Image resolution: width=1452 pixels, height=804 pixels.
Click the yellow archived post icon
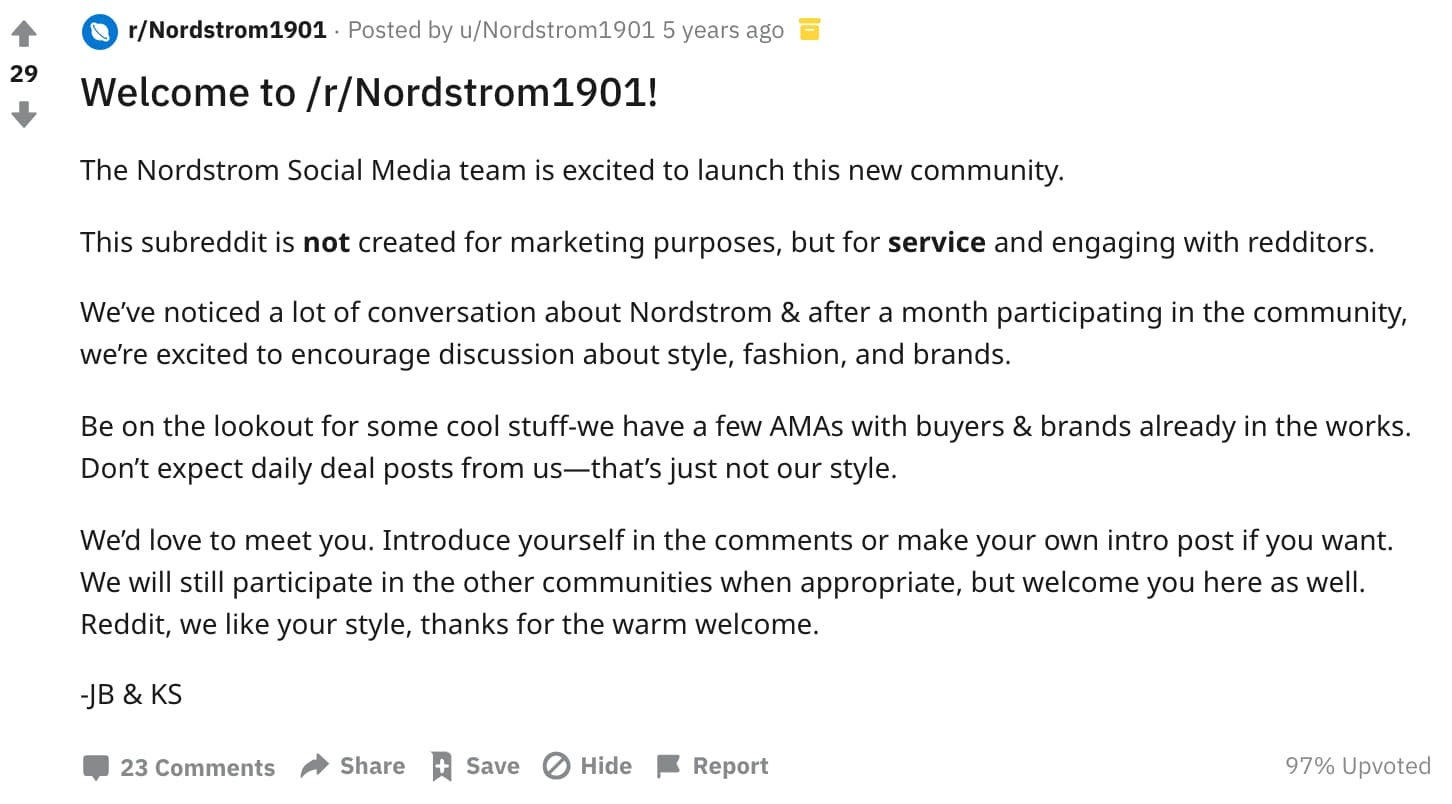tap(810, 29)
